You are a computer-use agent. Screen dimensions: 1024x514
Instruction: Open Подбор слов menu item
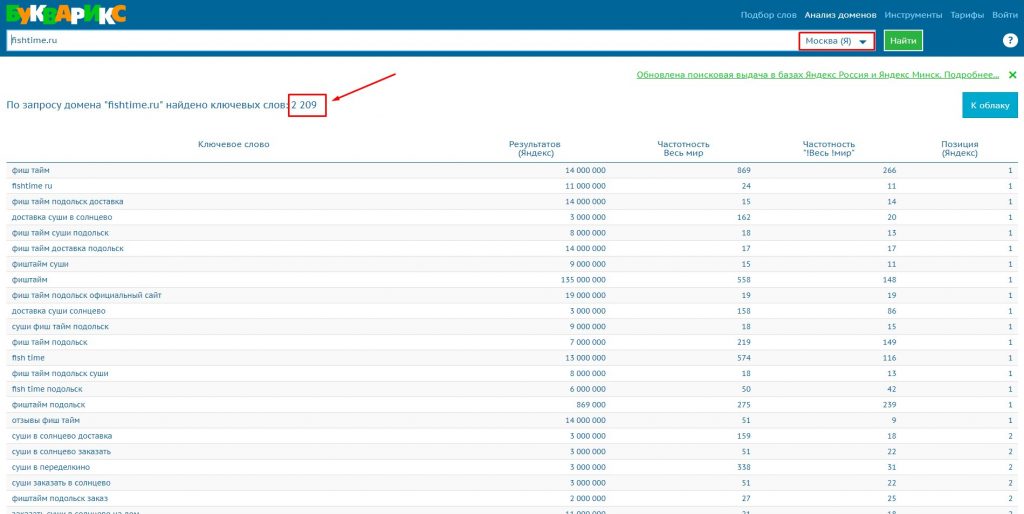coord(768,14)
